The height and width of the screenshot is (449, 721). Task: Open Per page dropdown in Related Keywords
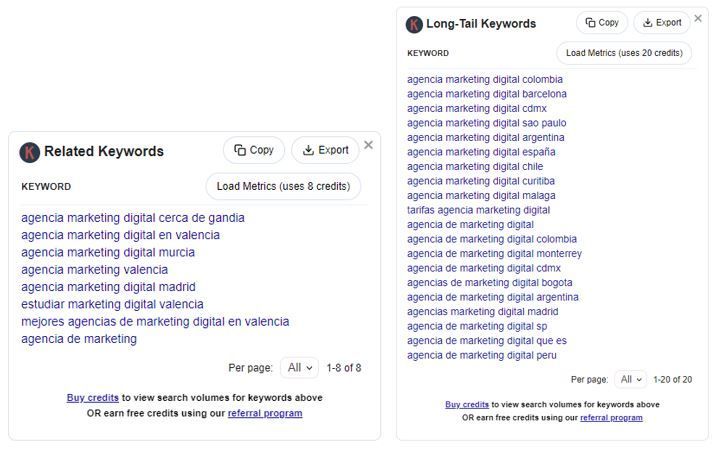pyautogui.click(x=299, y=368)
